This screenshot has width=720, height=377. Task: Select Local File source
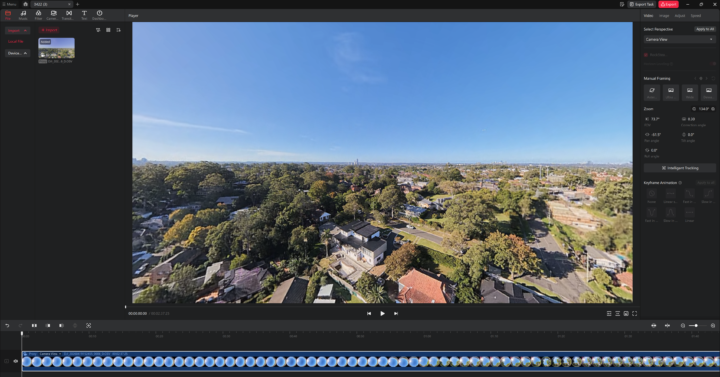coord(16,42)
